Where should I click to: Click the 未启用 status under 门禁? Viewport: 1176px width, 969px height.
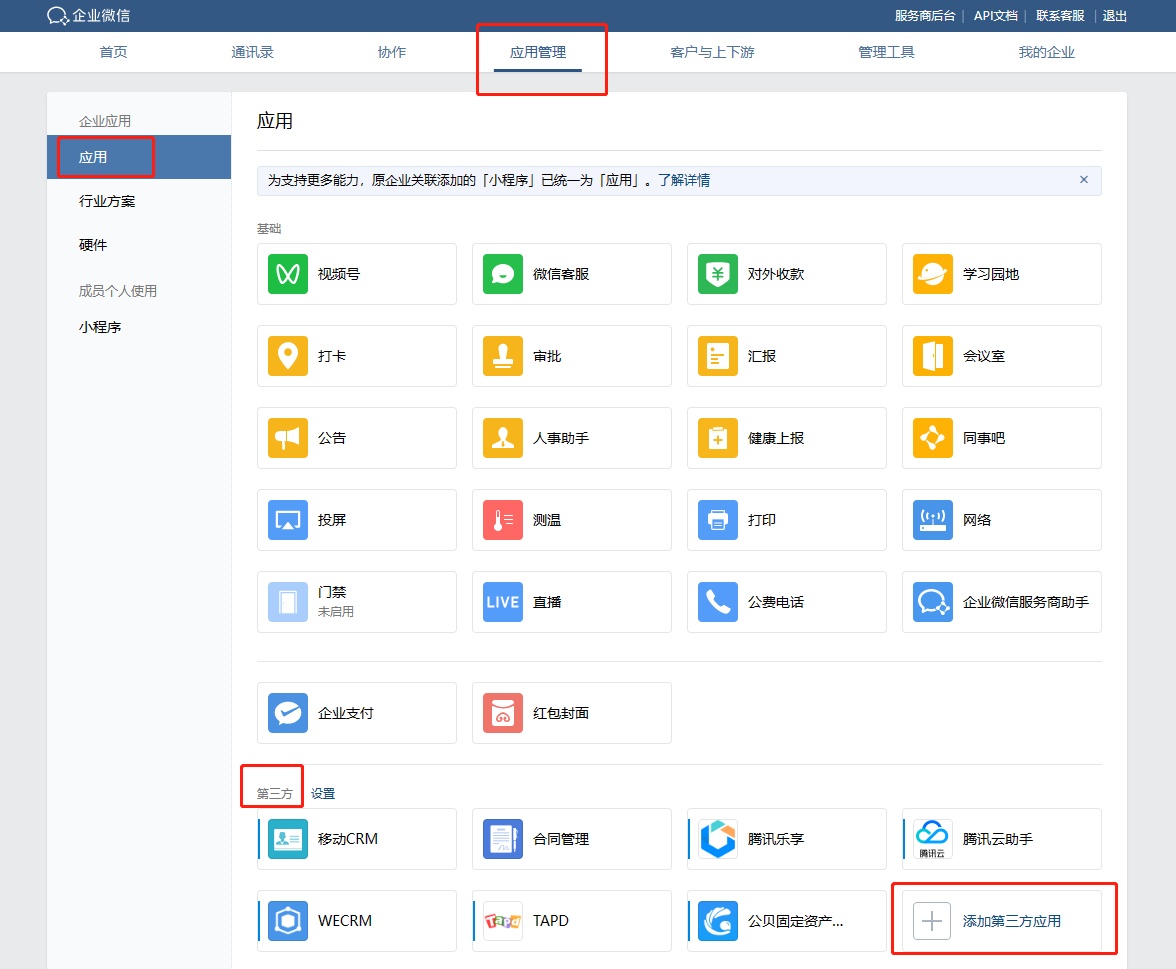[335, 611]
